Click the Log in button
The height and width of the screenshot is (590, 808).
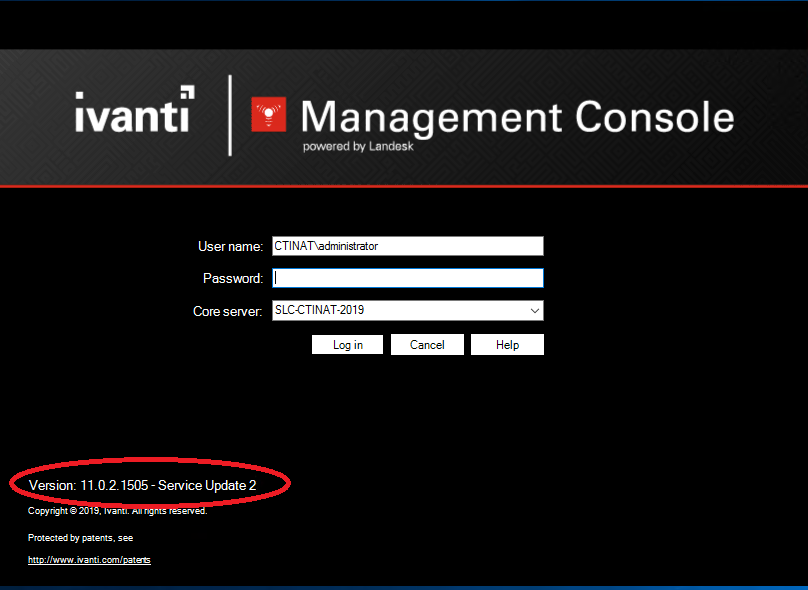[x=346, y=344]
